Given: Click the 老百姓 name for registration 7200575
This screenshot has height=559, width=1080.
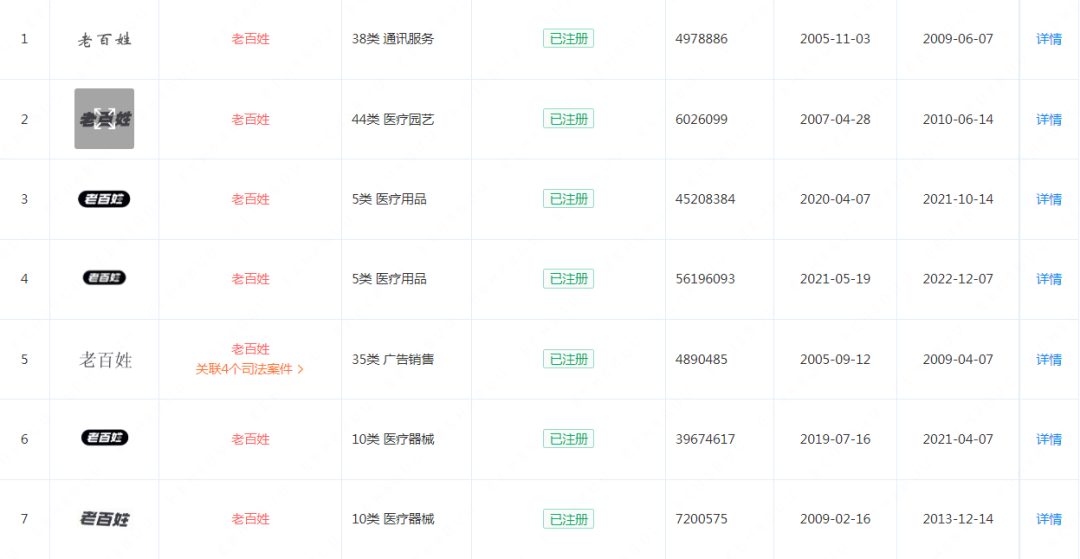Looking at the screenshot, I should point(250,518).
